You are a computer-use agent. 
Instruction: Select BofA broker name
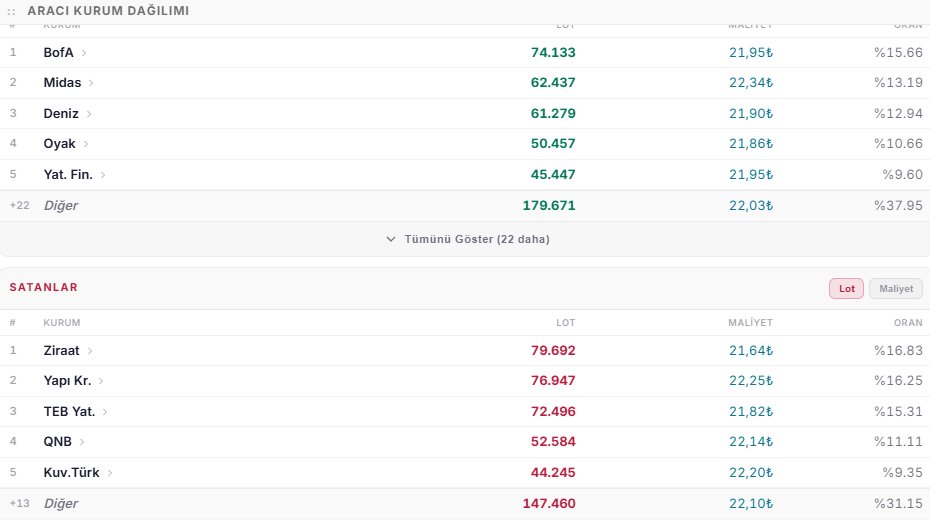(x=58, y=52)
